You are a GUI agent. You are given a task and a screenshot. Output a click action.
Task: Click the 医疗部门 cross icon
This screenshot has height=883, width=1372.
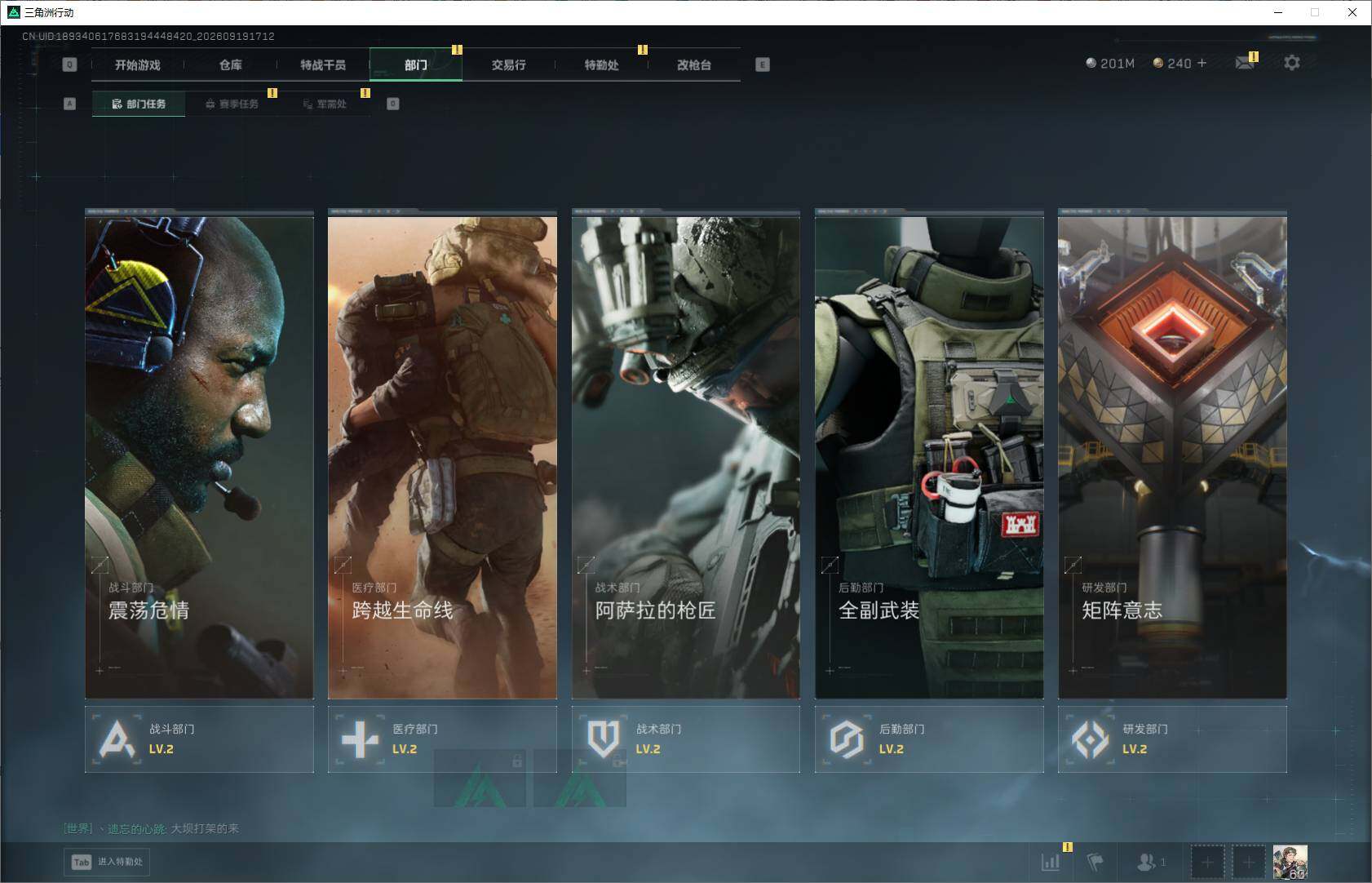point(360,739)
